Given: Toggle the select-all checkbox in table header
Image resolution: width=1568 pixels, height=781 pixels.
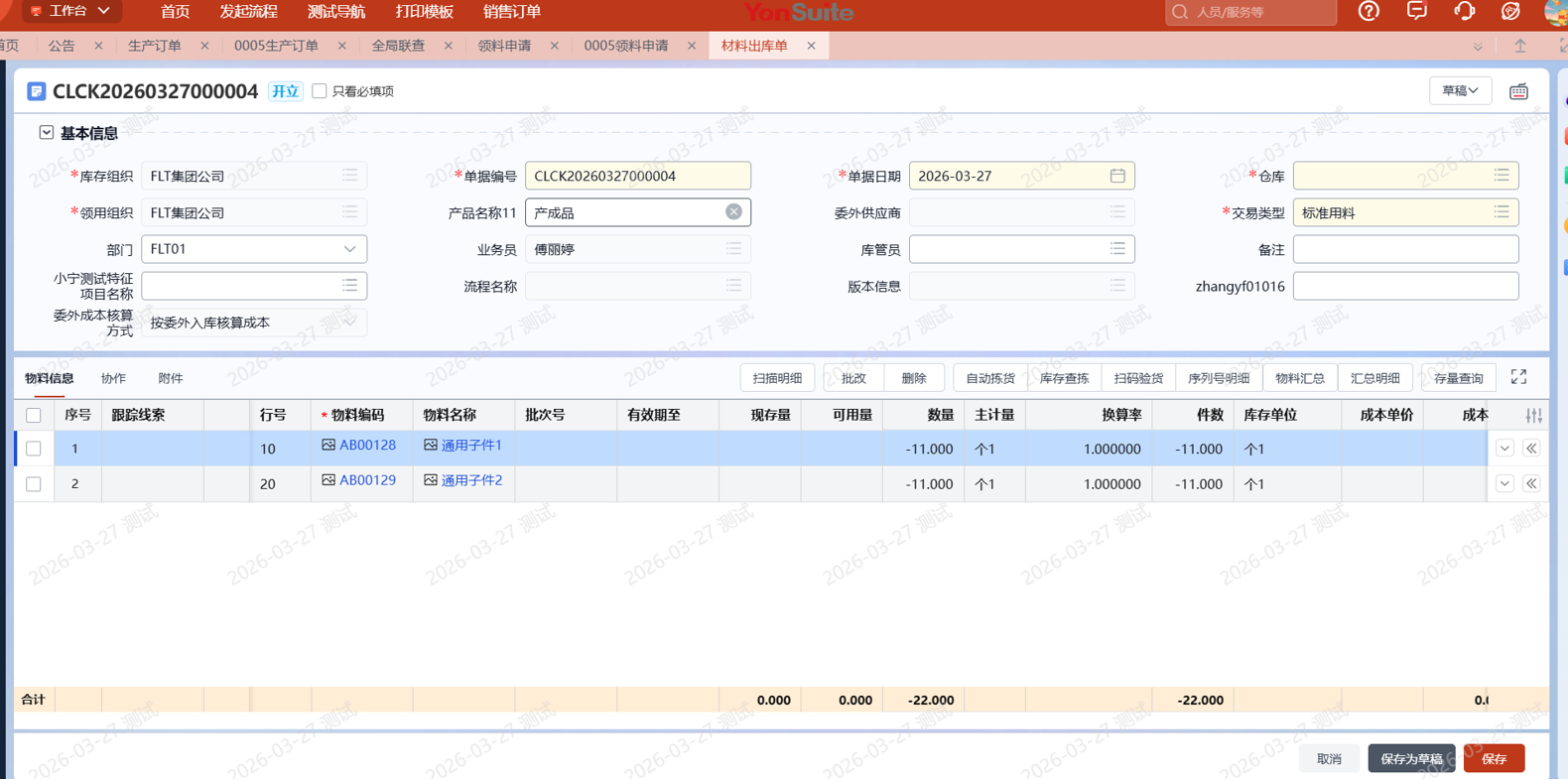Looking at the screenshot, I should [x=34, y=416].
